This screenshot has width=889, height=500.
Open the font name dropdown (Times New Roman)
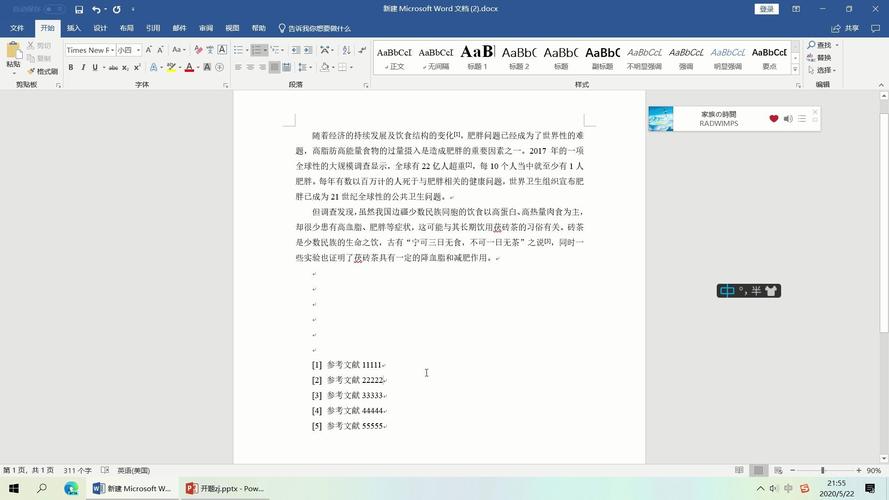[112, 50]
